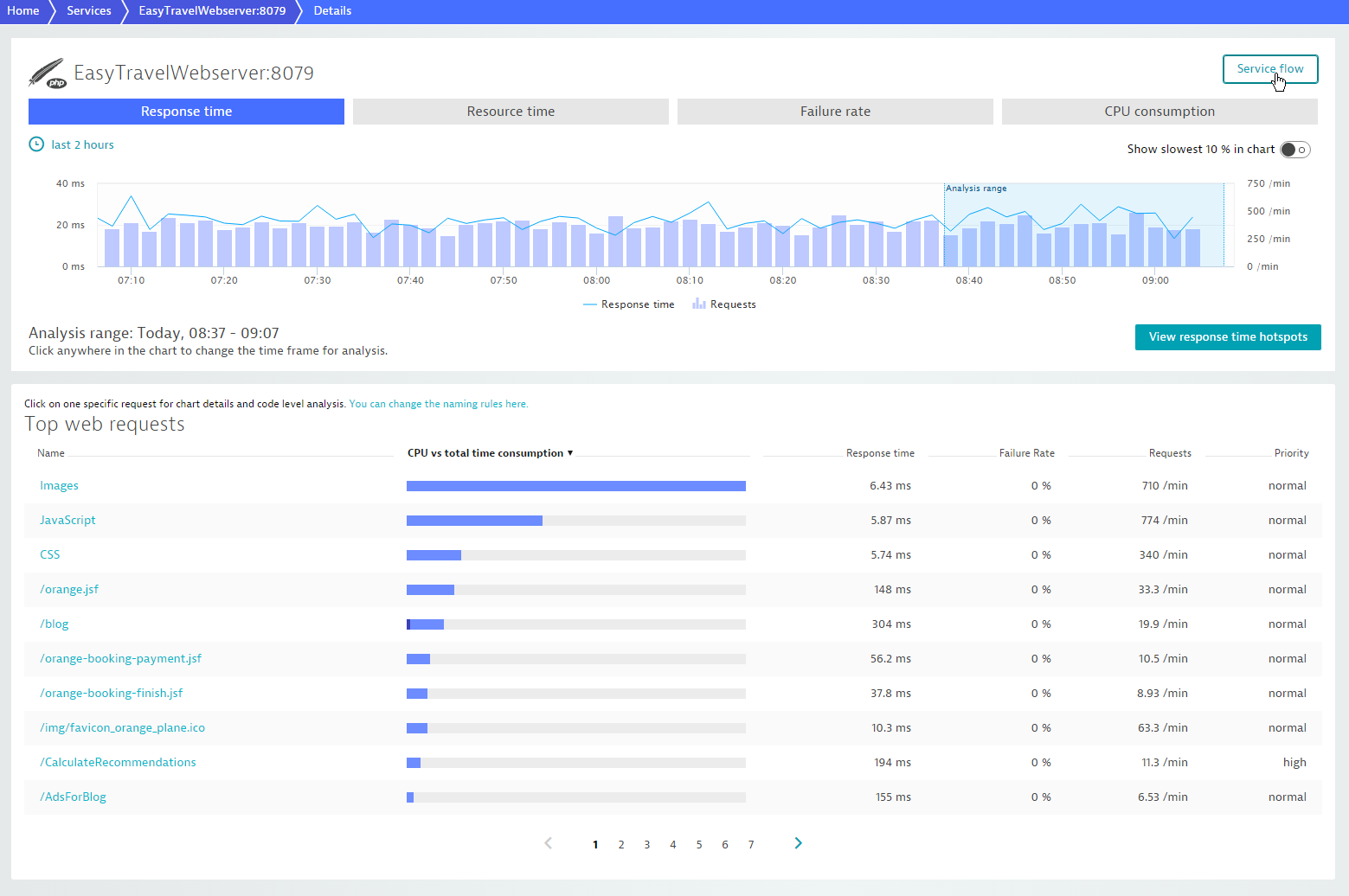Switch to the Failure rate tab
The width and height of the screenshot is (1349, 896).
[x=835, y=112]
